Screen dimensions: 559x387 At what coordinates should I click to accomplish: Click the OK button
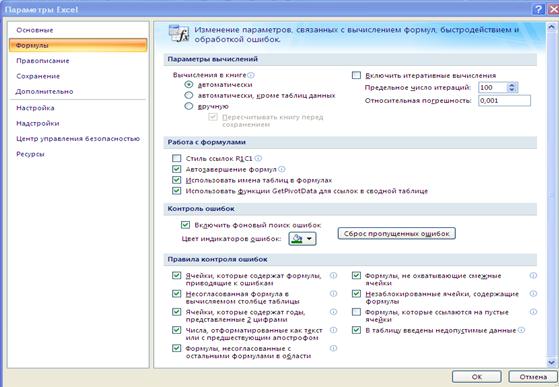point(477,377)
